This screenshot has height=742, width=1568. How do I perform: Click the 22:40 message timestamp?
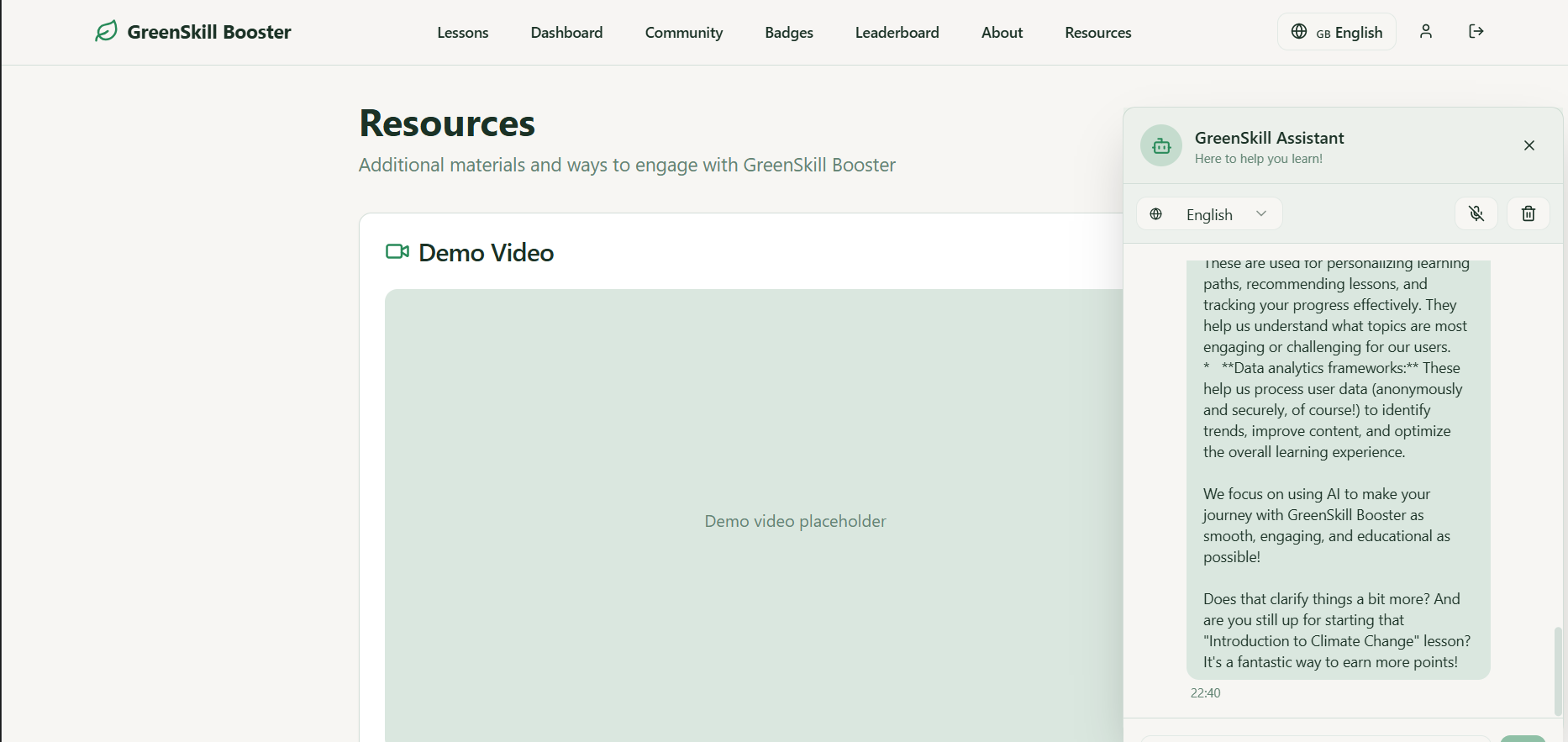(1205, 692)
